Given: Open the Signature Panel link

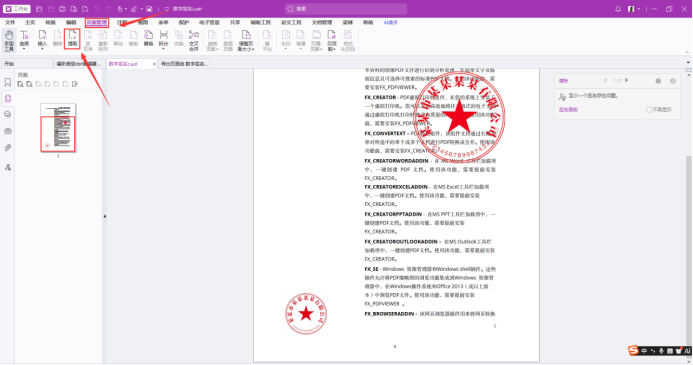Looking at the screenshot, I should point(568,110).
